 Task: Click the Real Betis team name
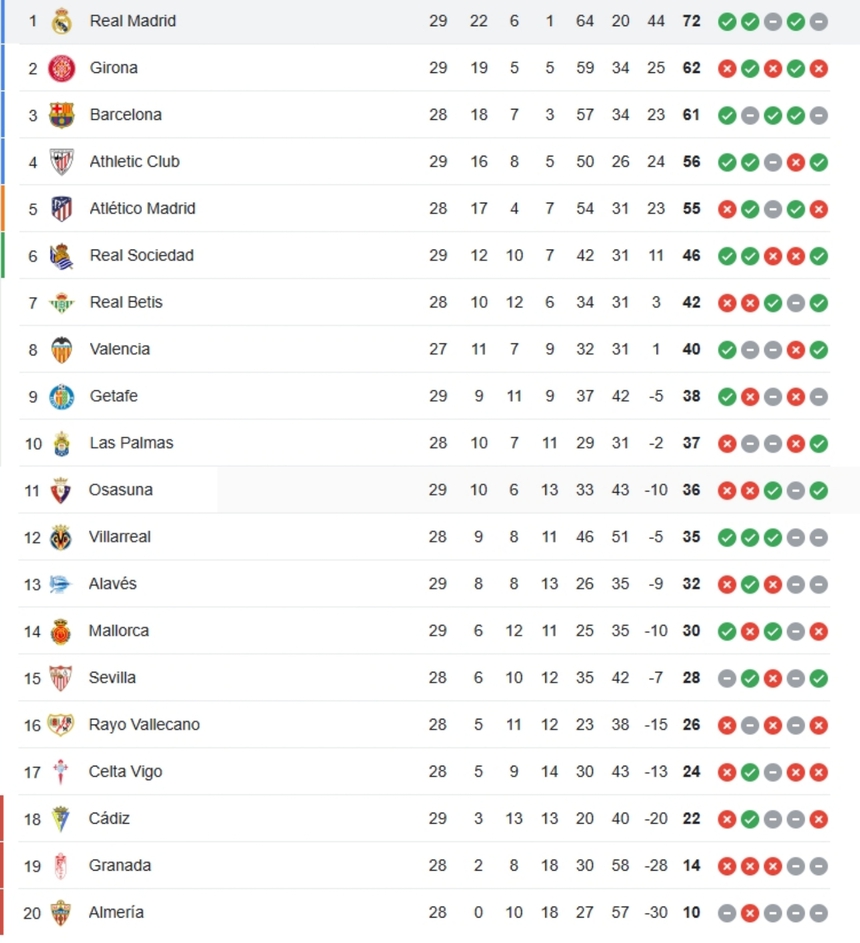[x=126, y=302]
